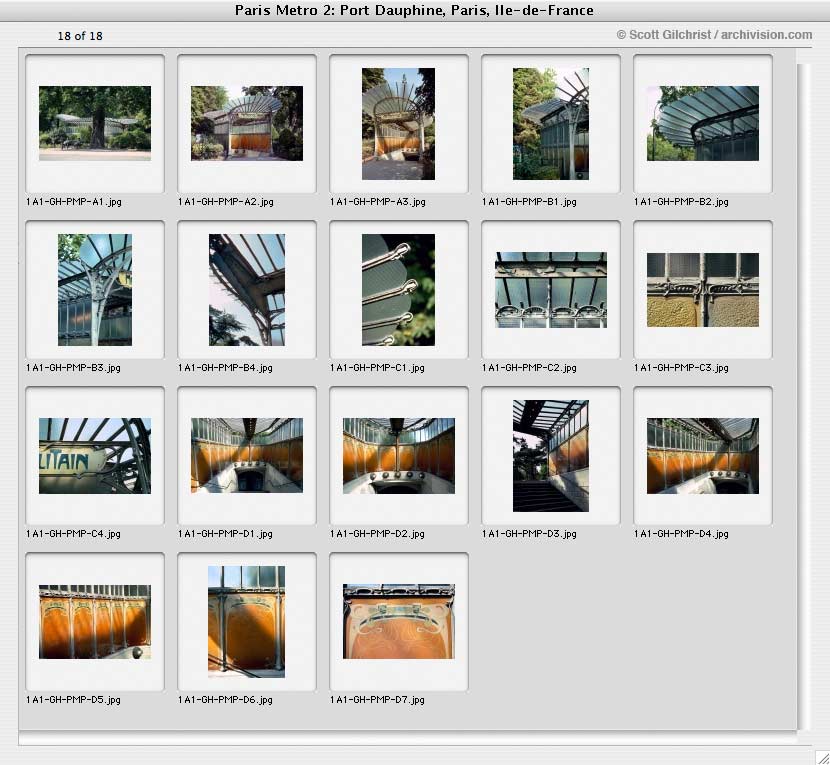Click the Paris Metro 2 window title
This screenshot has width=830, height=765.
(x=414, y=10)
